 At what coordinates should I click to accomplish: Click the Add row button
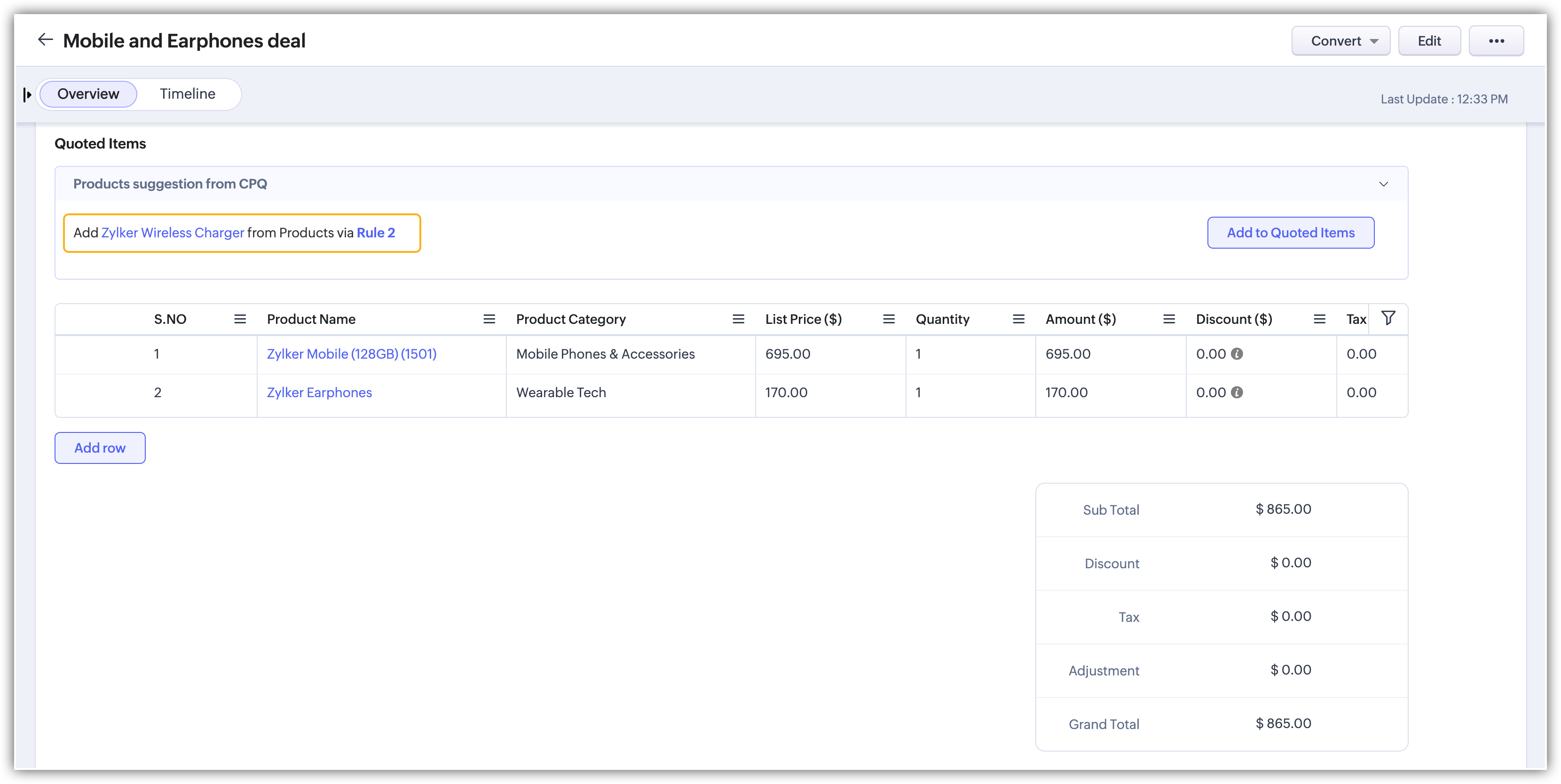[x=100, y=448]
